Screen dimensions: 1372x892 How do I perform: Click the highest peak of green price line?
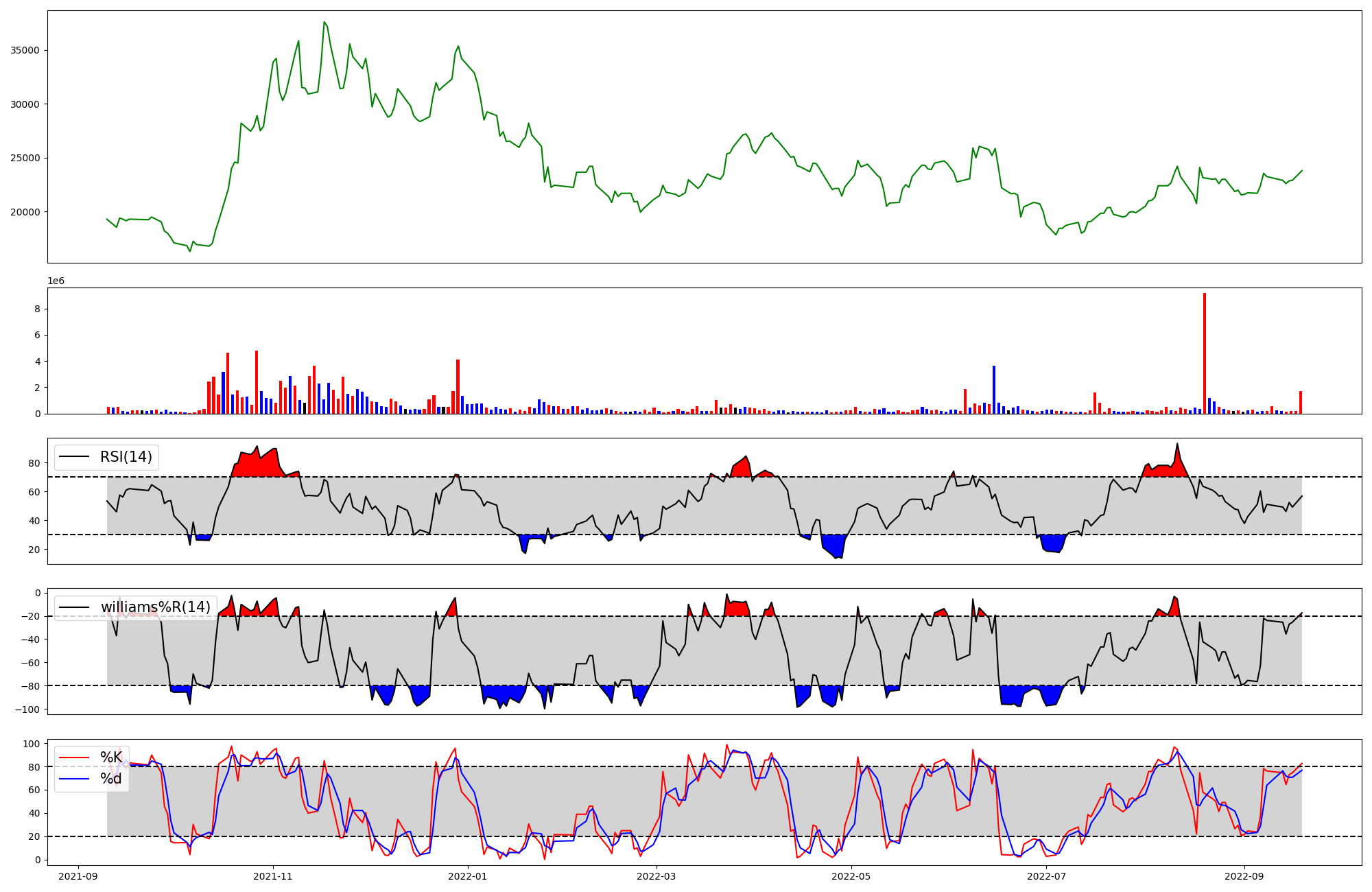tap(324, 22)
